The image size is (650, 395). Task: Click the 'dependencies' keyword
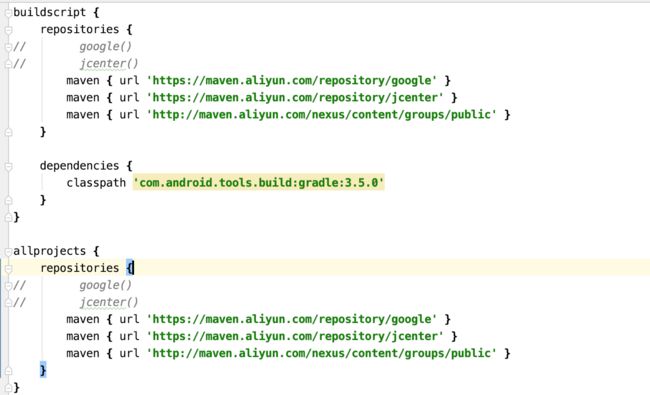(80, 166)
